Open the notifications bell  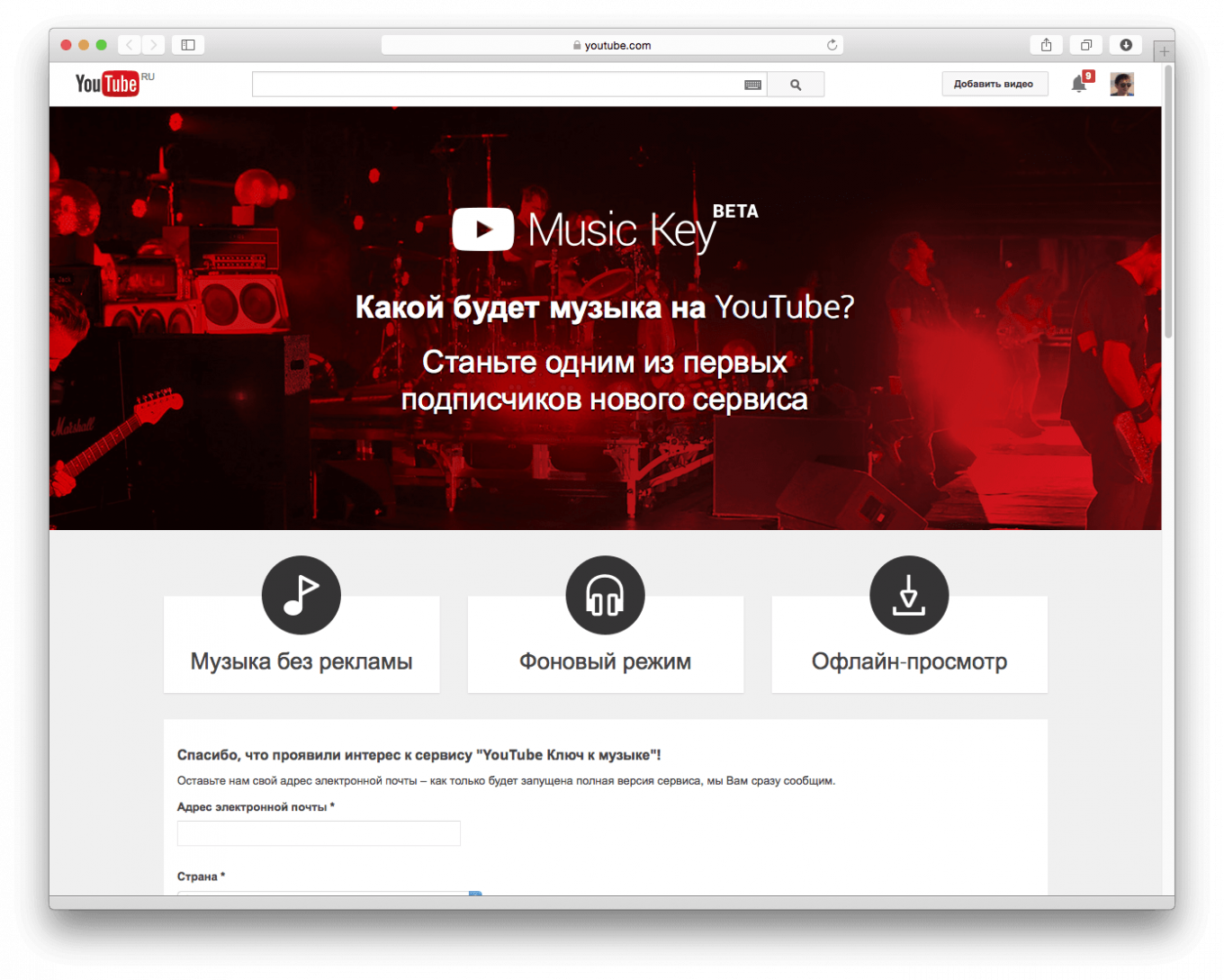tap(1078, 84)
